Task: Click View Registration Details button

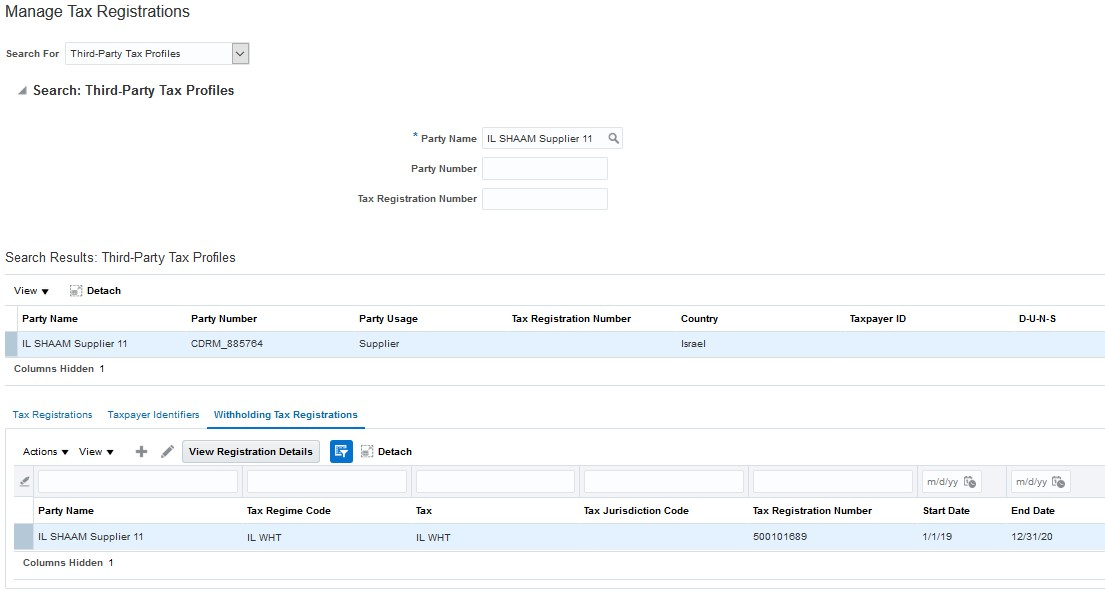Action: 251,452
